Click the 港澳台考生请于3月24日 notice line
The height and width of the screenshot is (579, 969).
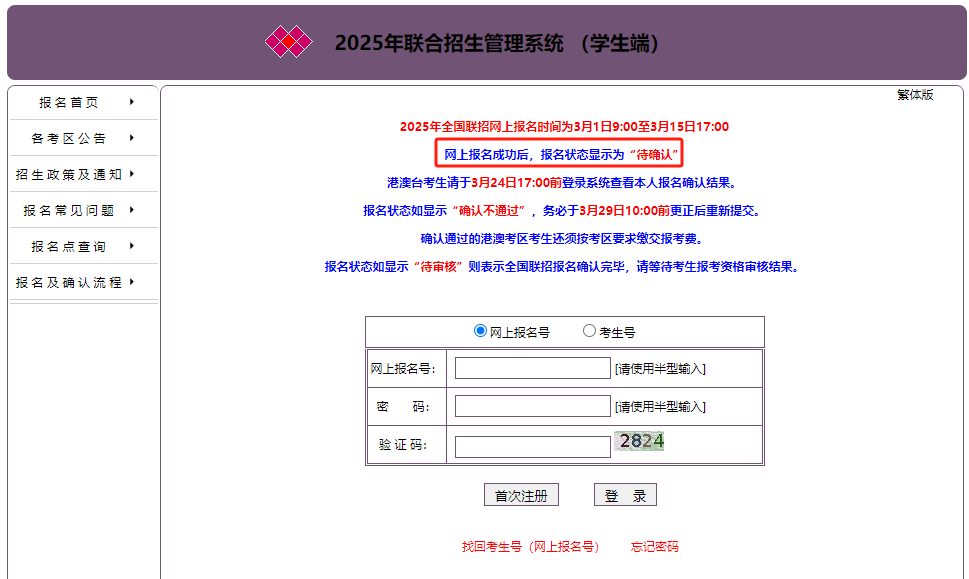[562, 183]
